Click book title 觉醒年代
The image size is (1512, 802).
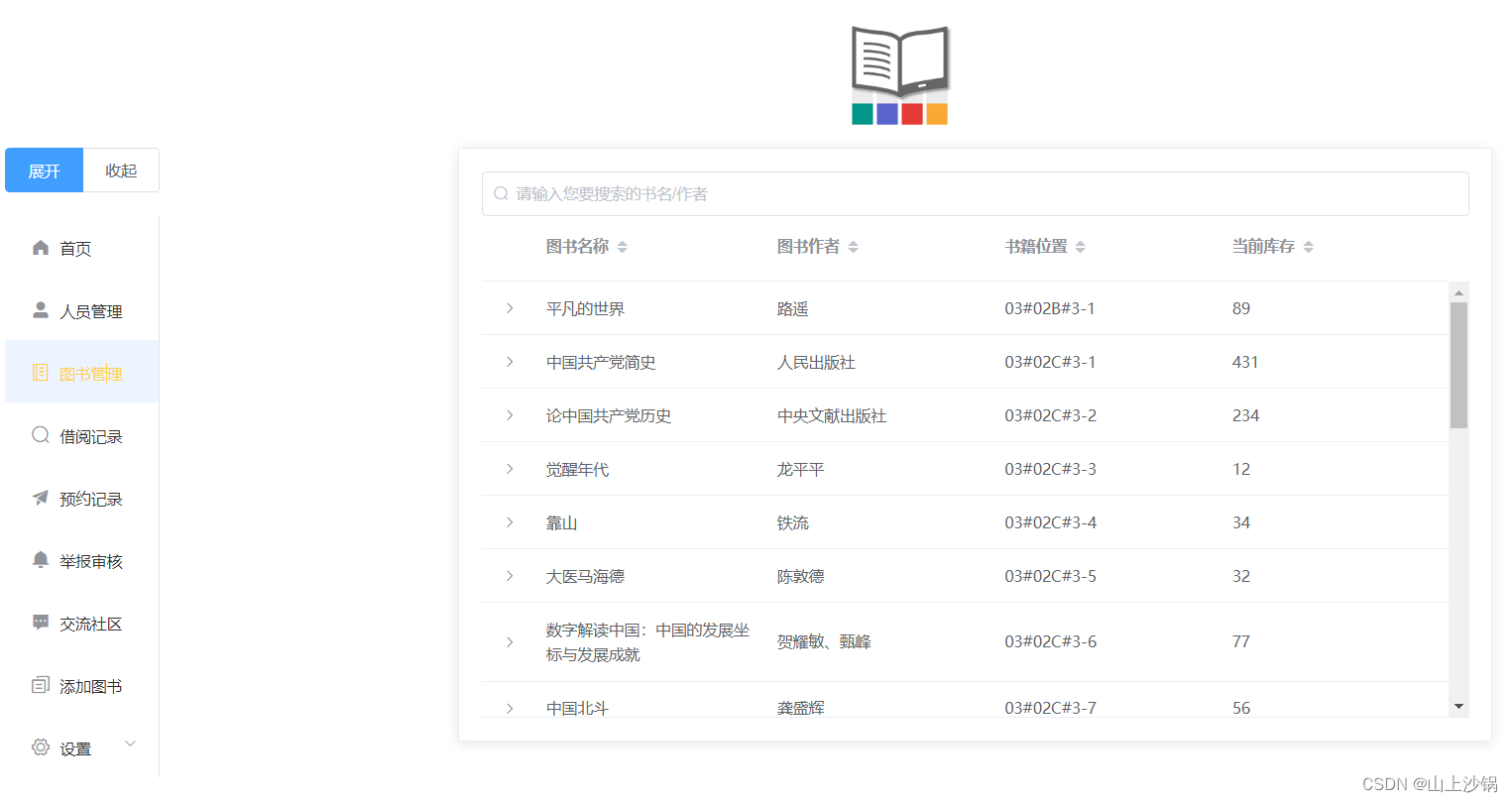click(x=577, y=469)
